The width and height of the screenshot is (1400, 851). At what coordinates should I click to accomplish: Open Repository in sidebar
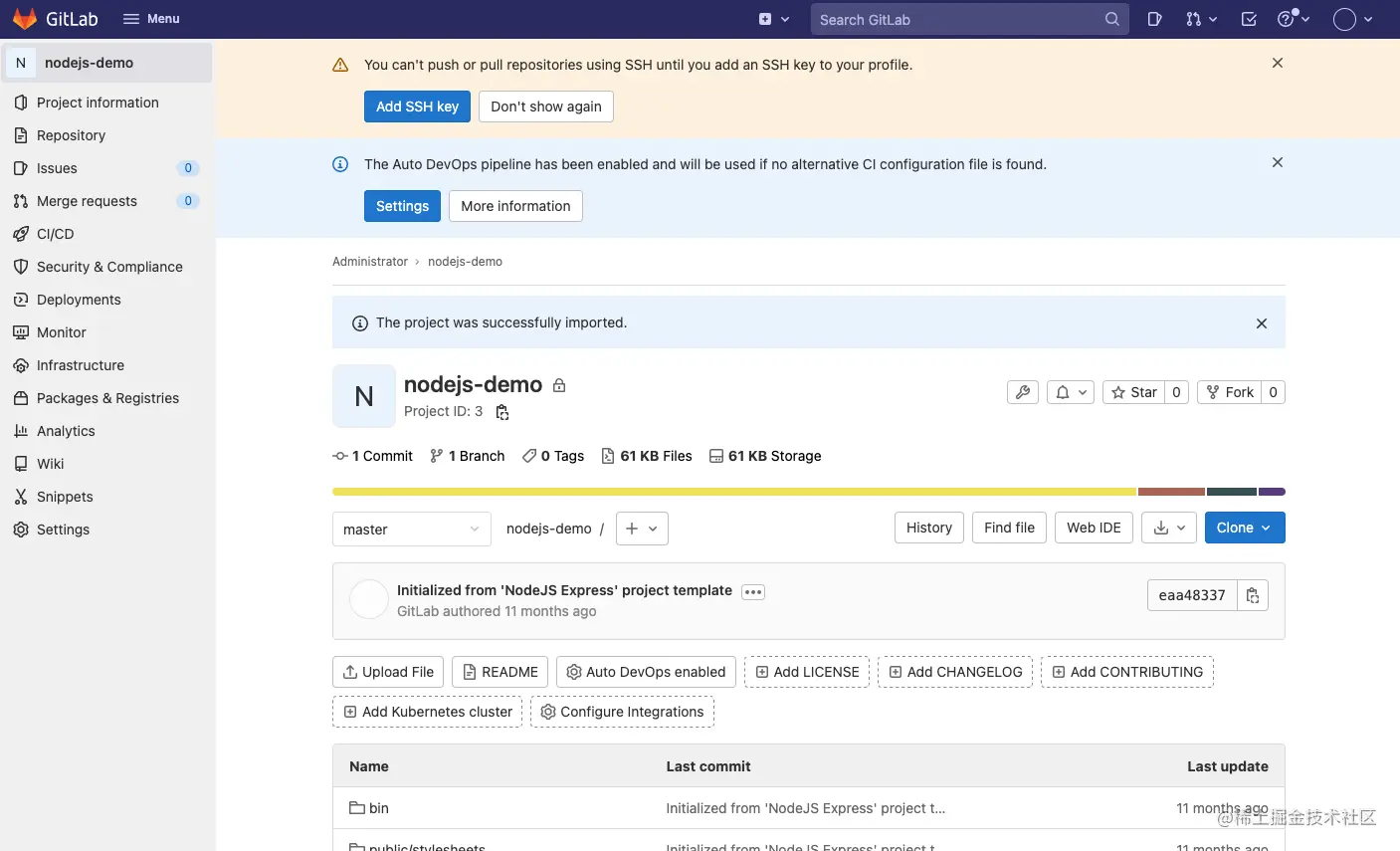coord(71,135)
